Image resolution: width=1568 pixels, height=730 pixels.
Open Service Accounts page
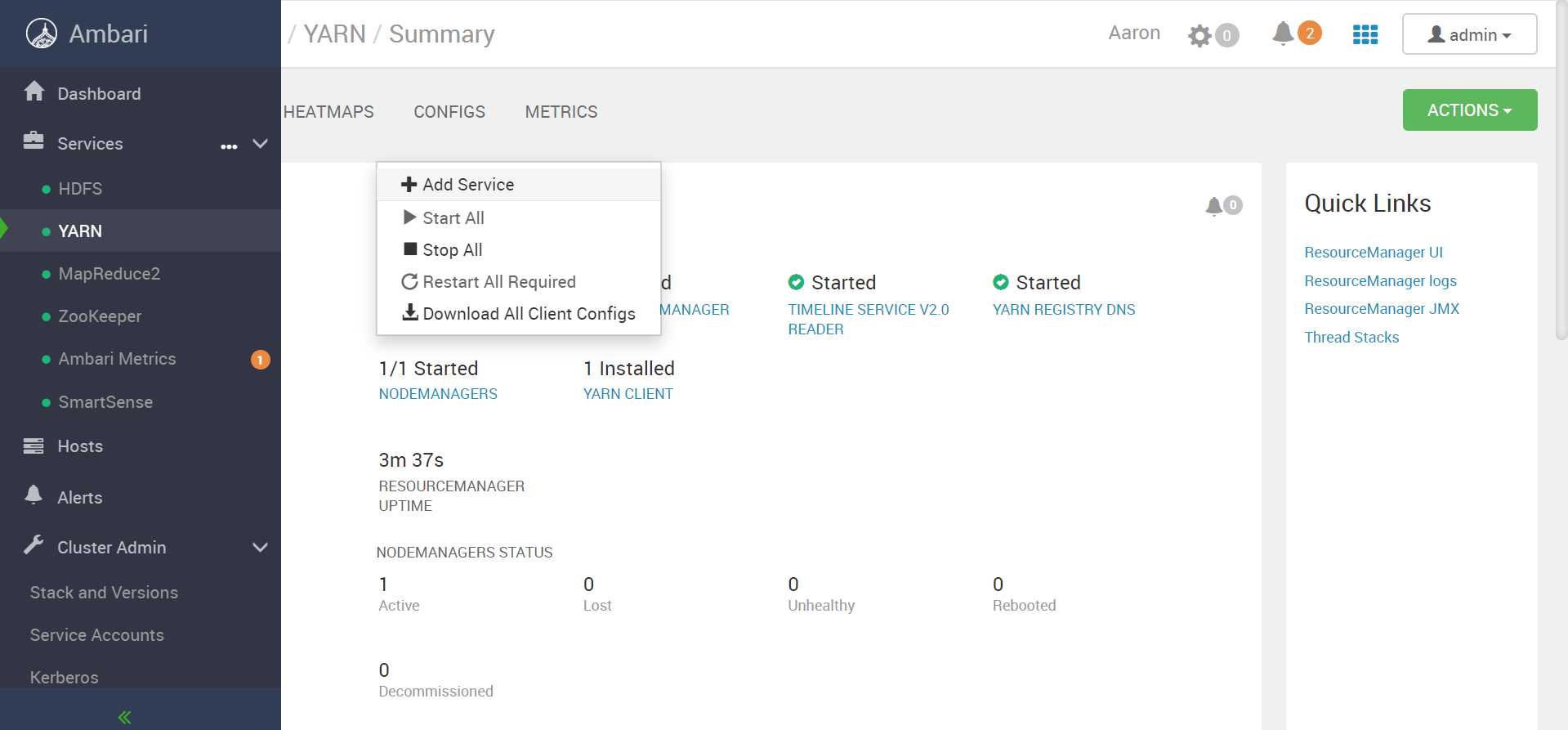[97, 635]
